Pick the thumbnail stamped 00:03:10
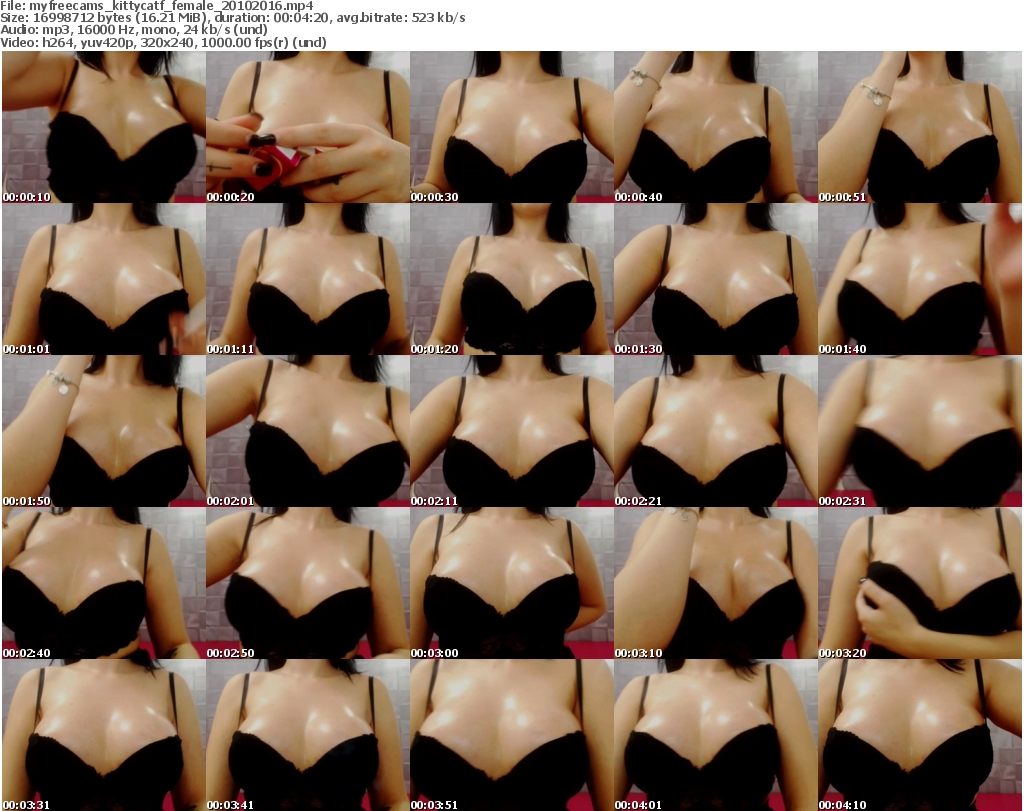 tap(716, 583)
